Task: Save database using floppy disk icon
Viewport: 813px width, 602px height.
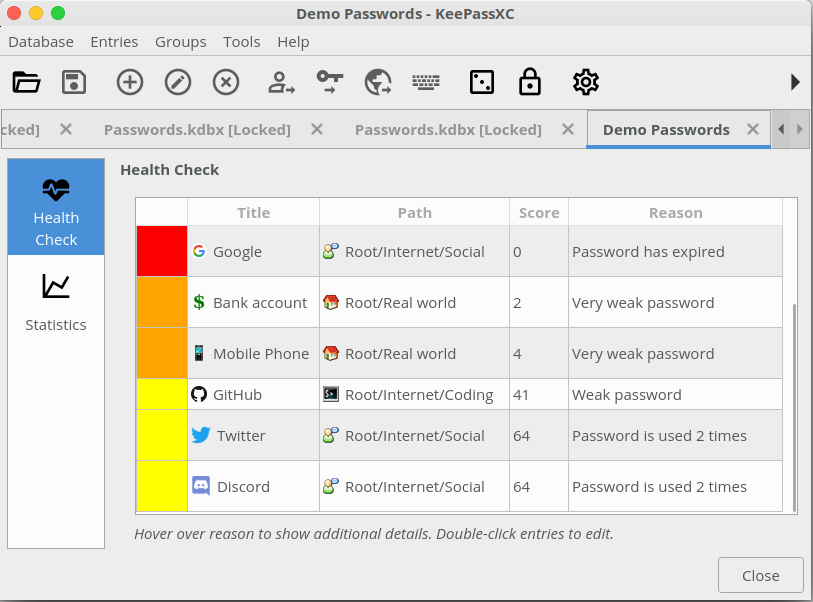Action: 74,82
